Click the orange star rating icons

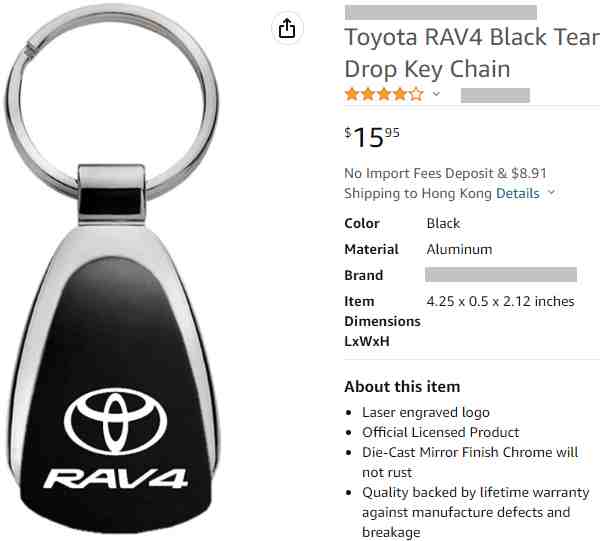(x=384, y=94)
